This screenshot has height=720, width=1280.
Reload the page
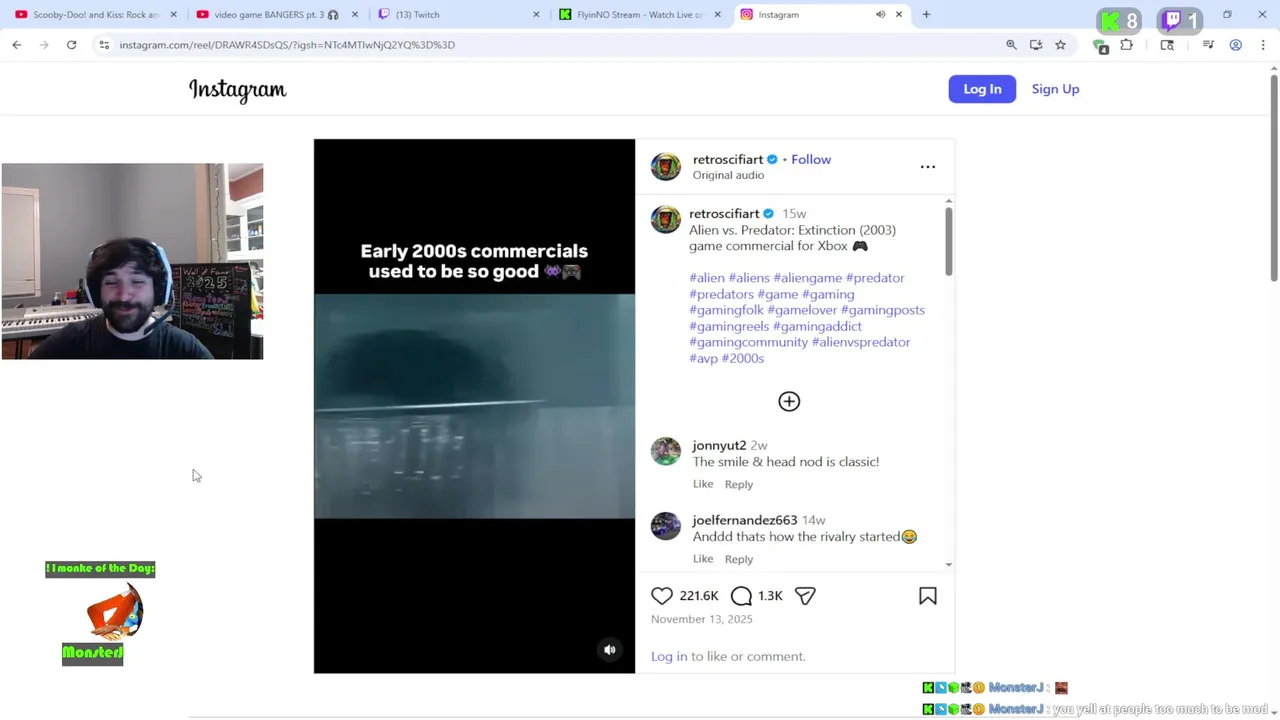(71, 45)
